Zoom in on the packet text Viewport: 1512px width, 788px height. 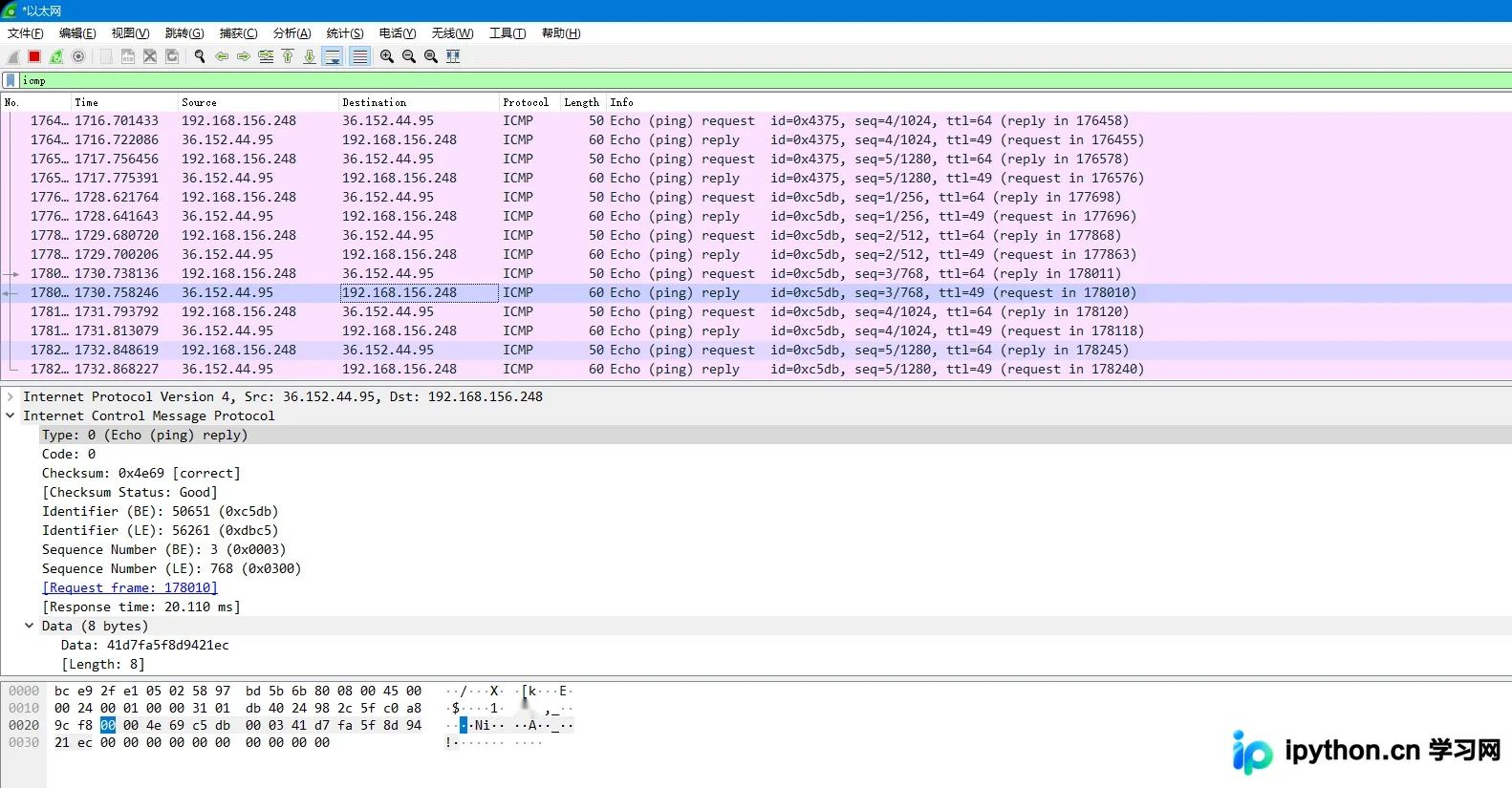pyautogui.click(x=387, y=56)
